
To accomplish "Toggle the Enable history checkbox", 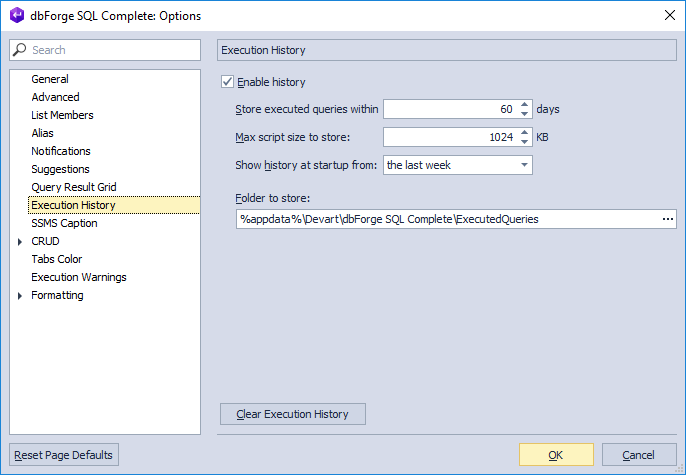I will 227,82.
